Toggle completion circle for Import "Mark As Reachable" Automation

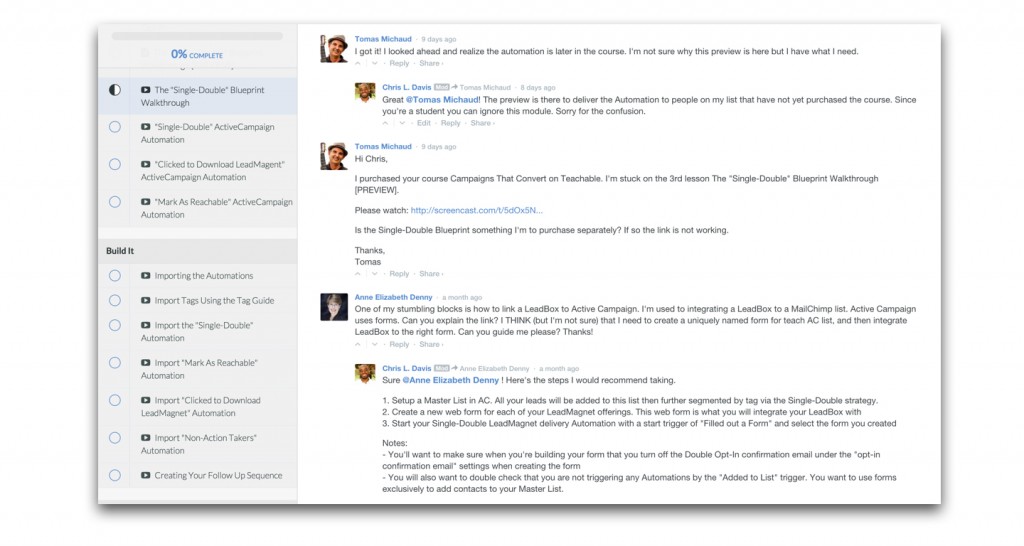(x=115, y=363)
